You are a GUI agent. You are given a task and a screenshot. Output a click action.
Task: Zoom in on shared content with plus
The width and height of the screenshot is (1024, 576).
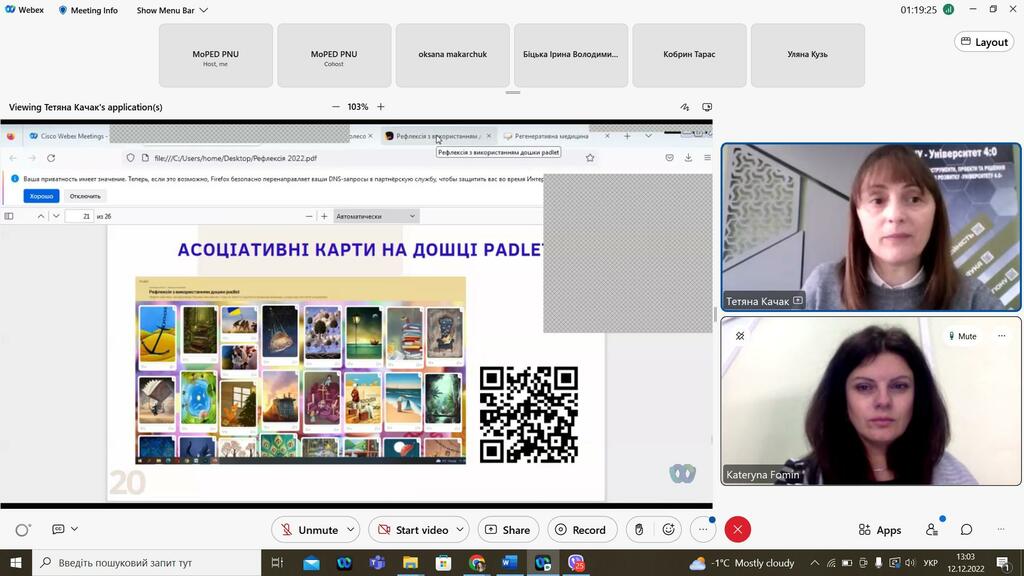coord(380,107)
